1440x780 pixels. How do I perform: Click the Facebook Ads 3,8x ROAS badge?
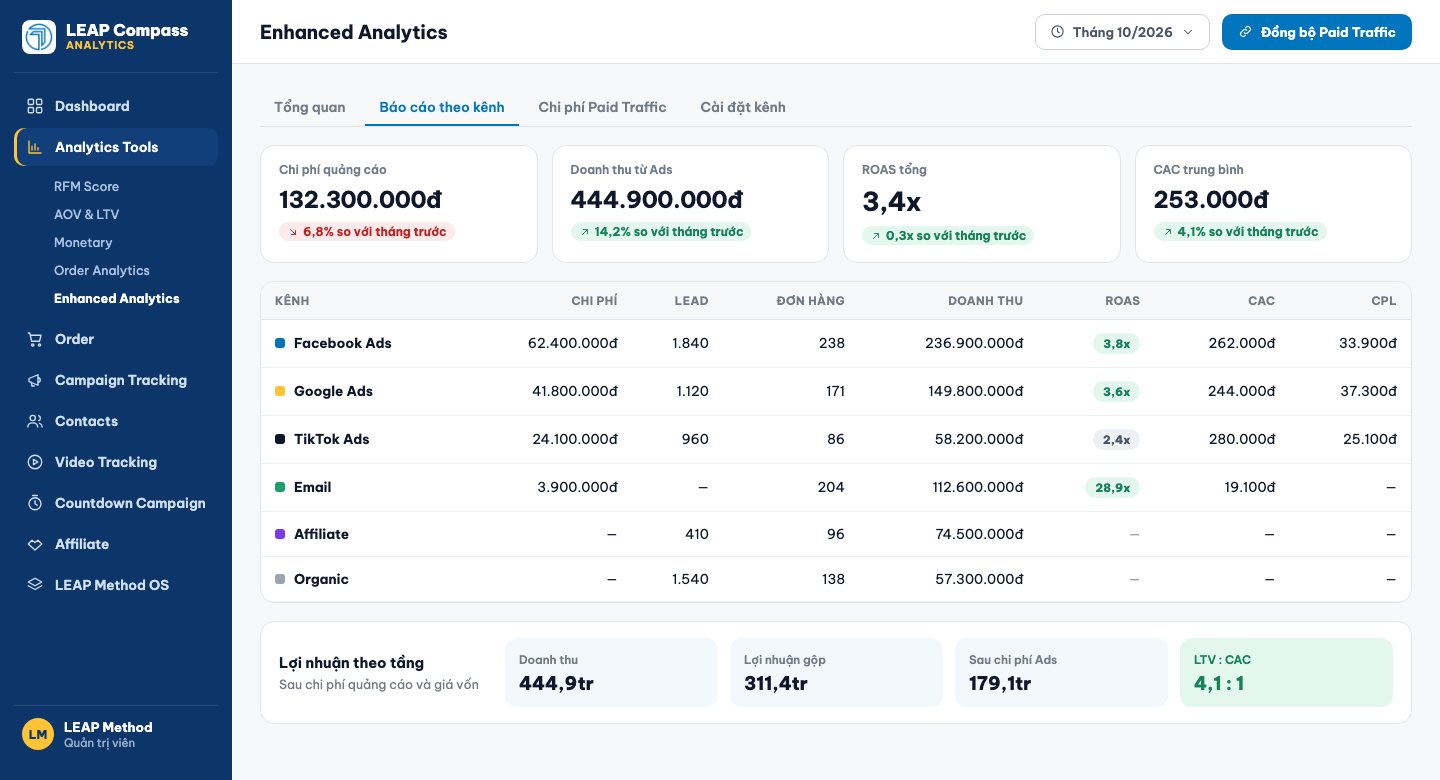[x=1116, y=343]
